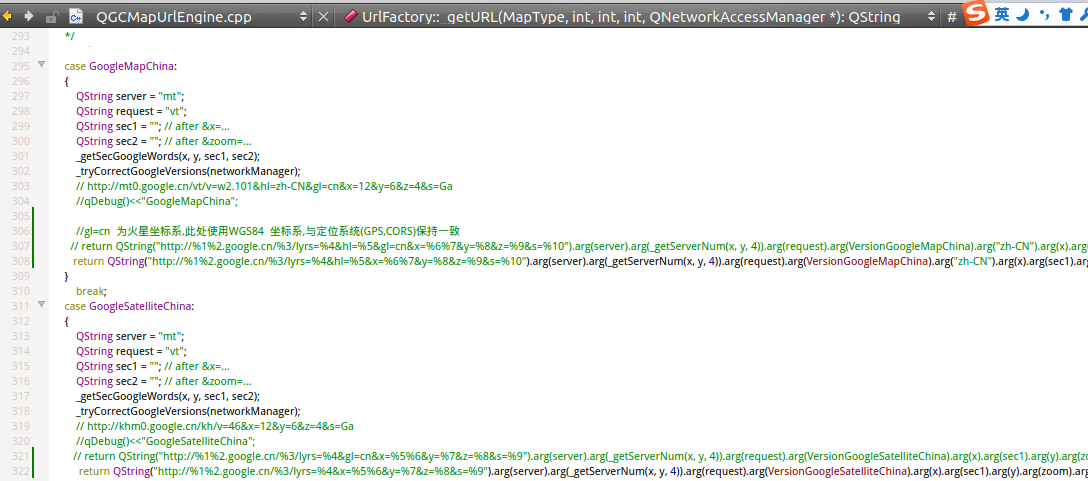
Task: Place cursor on 'case GoogleSatelliteChina:' text
Action: [x=130, y=306]
